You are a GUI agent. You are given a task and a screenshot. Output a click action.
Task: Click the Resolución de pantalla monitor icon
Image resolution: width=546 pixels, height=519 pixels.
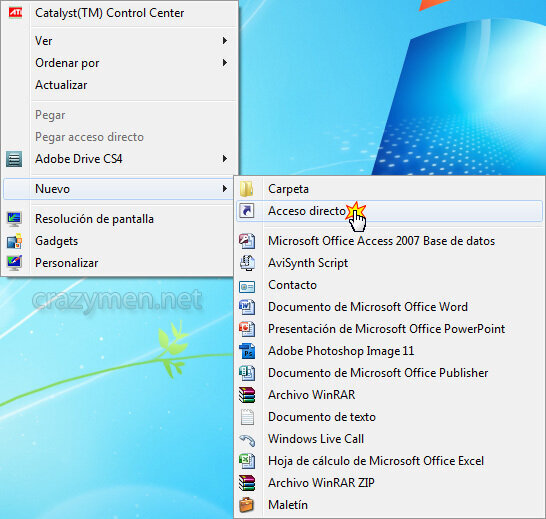(14, 219)
